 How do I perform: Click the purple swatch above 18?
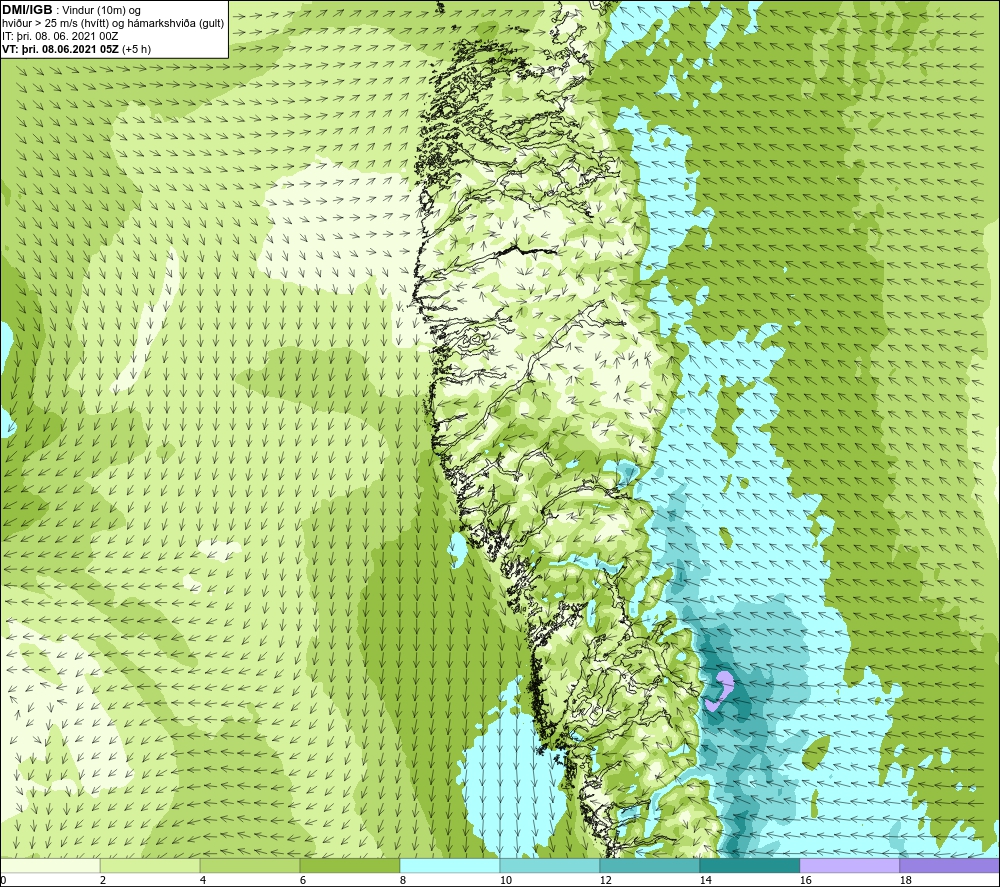(950, 865)
